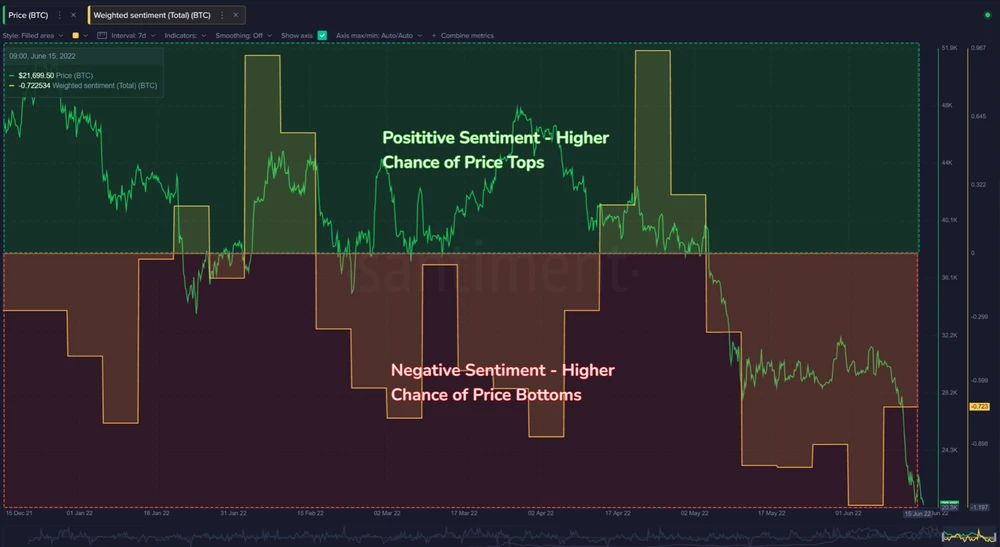Click the bottom timeline navigator mini chart

500,536
